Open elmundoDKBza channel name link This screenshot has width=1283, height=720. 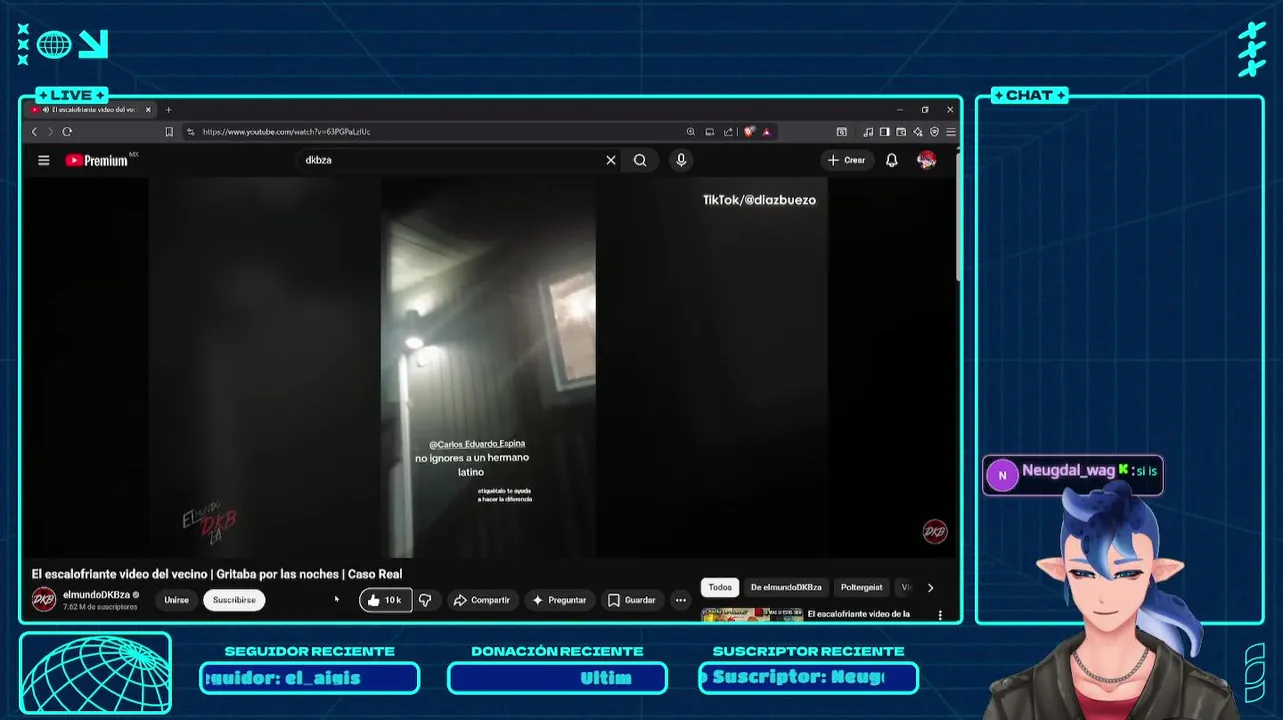96,594
